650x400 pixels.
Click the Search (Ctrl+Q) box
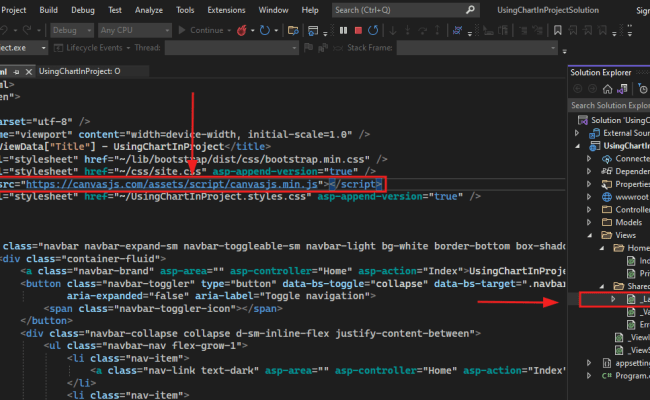tap(406, 10)
